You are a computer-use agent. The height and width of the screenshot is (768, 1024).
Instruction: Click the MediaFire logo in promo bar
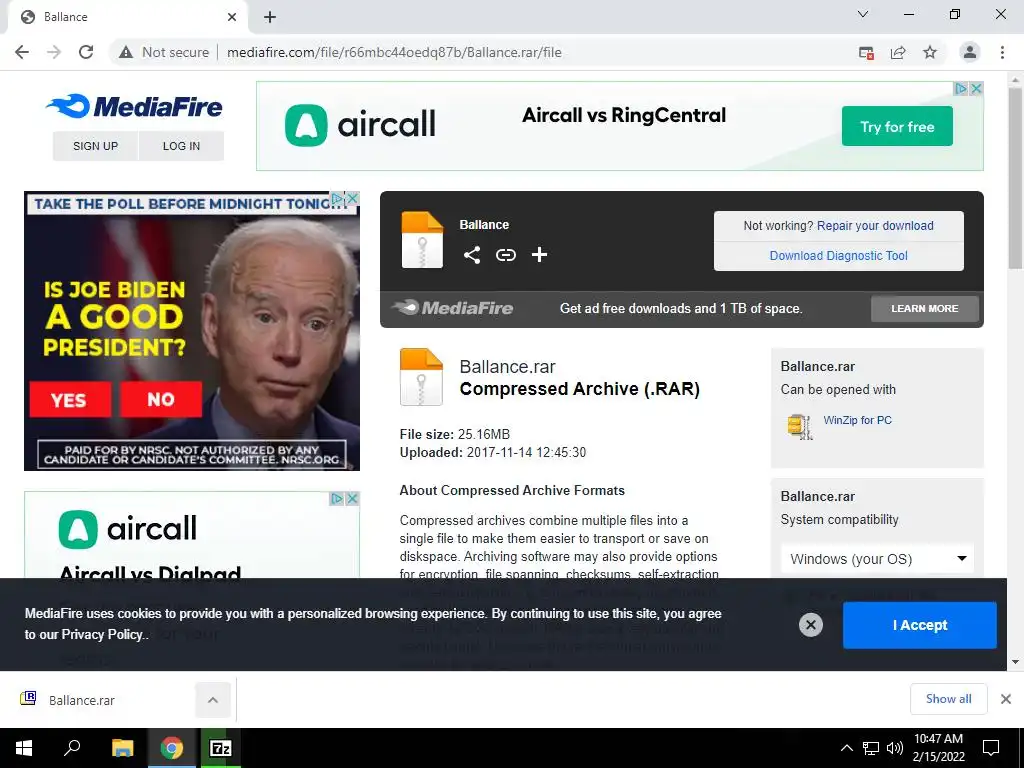[x=453, y=308]
